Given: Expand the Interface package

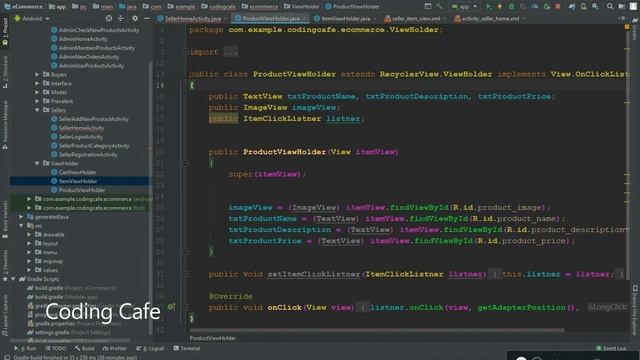Looking at the screenshot, I should coord(37,83).
